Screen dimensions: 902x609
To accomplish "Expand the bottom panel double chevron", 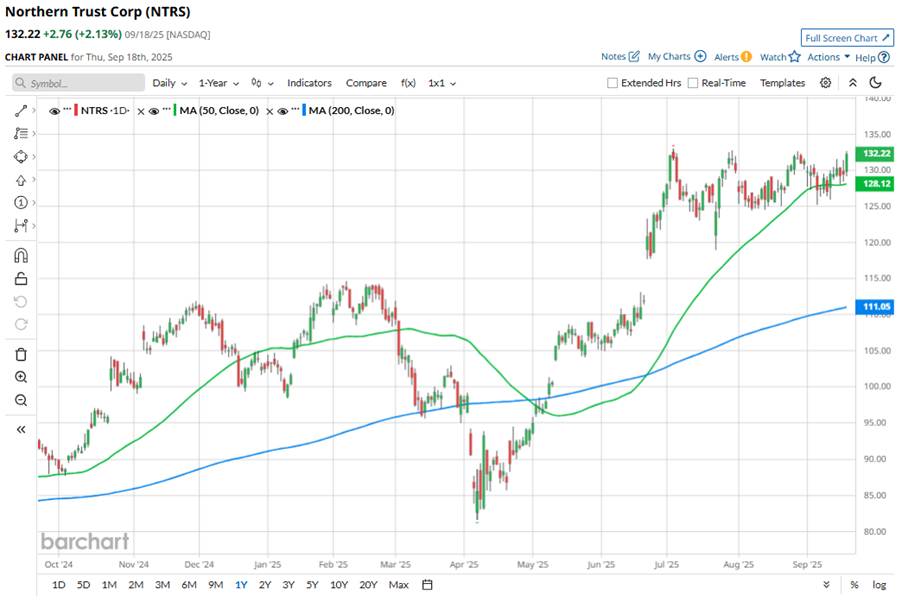I will tap(826, 585).
